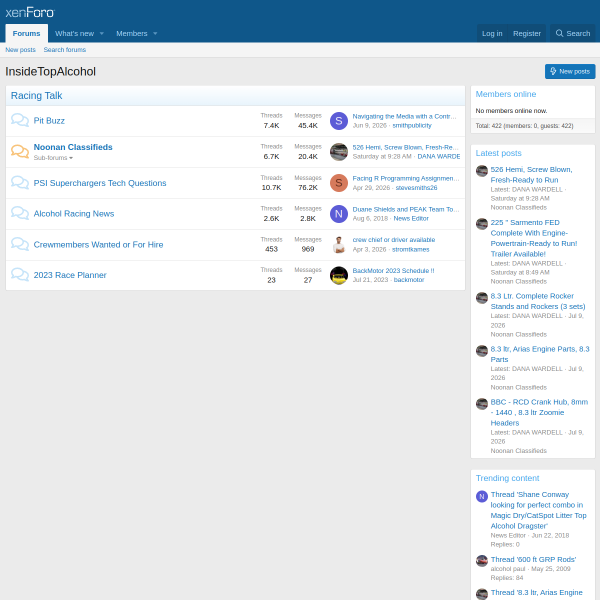Click the News Editor N avatar in Alcohol Racing News
Screen dimensions: 600x600
tap(339, 214)
